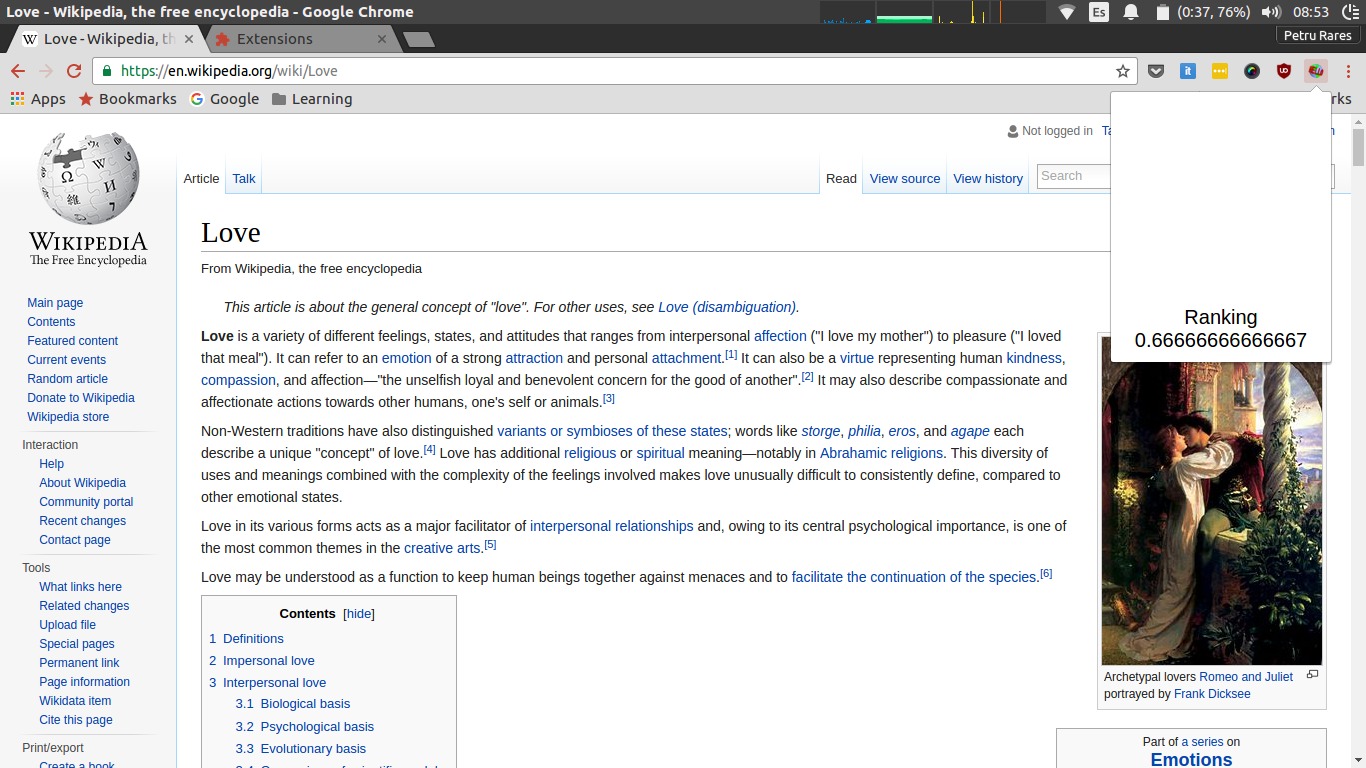Image resolution: width=1366 pixels, height=768 pixels.
Task: Click the blue 'it' extension icon
Action: pos(1188,71)
